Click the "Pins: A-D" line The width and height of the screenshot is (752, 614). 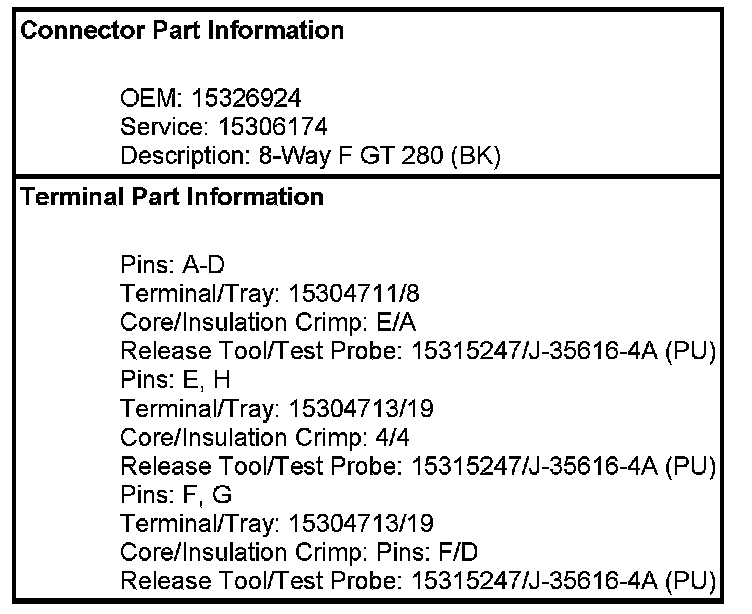coord(163,265)
